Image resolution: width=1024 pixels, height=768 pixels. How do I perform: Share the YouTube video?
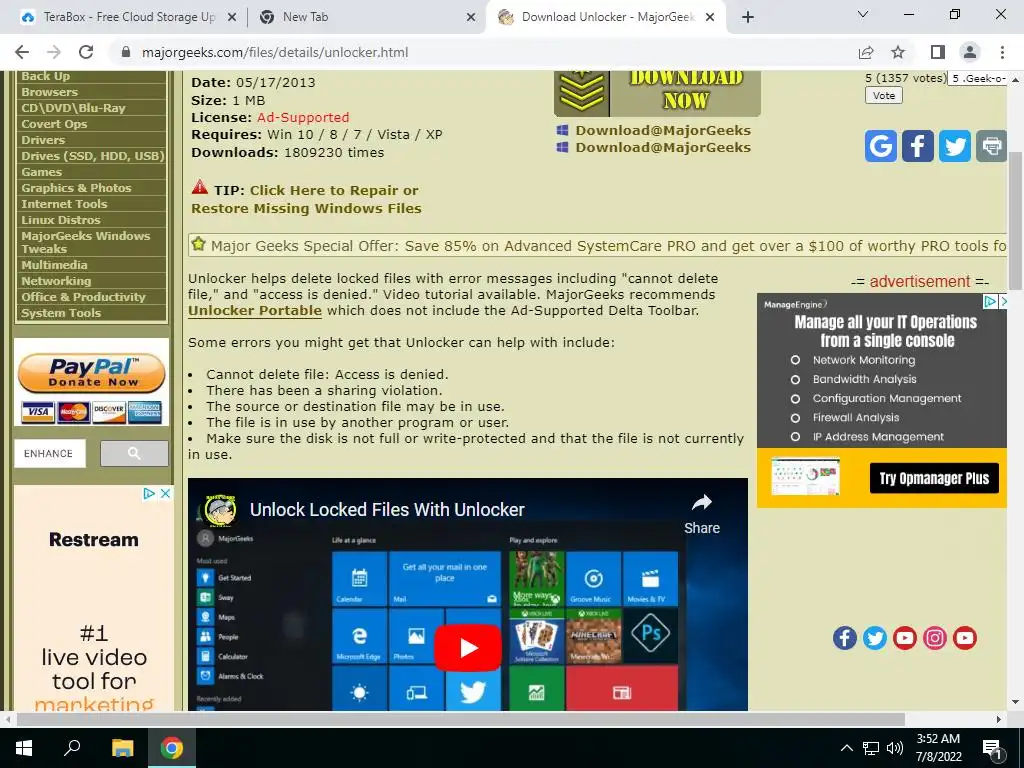point(701,515)
